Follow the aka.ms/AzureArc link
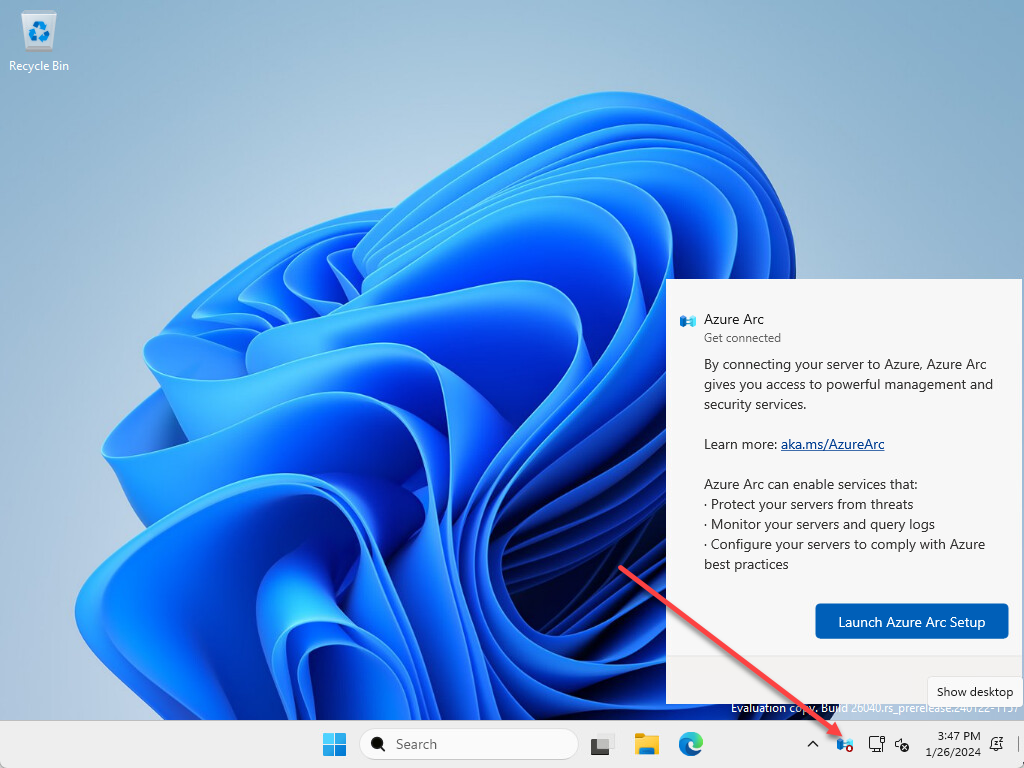The width and height of the screenshot is (1024, 768). click(x=832, y=444)
